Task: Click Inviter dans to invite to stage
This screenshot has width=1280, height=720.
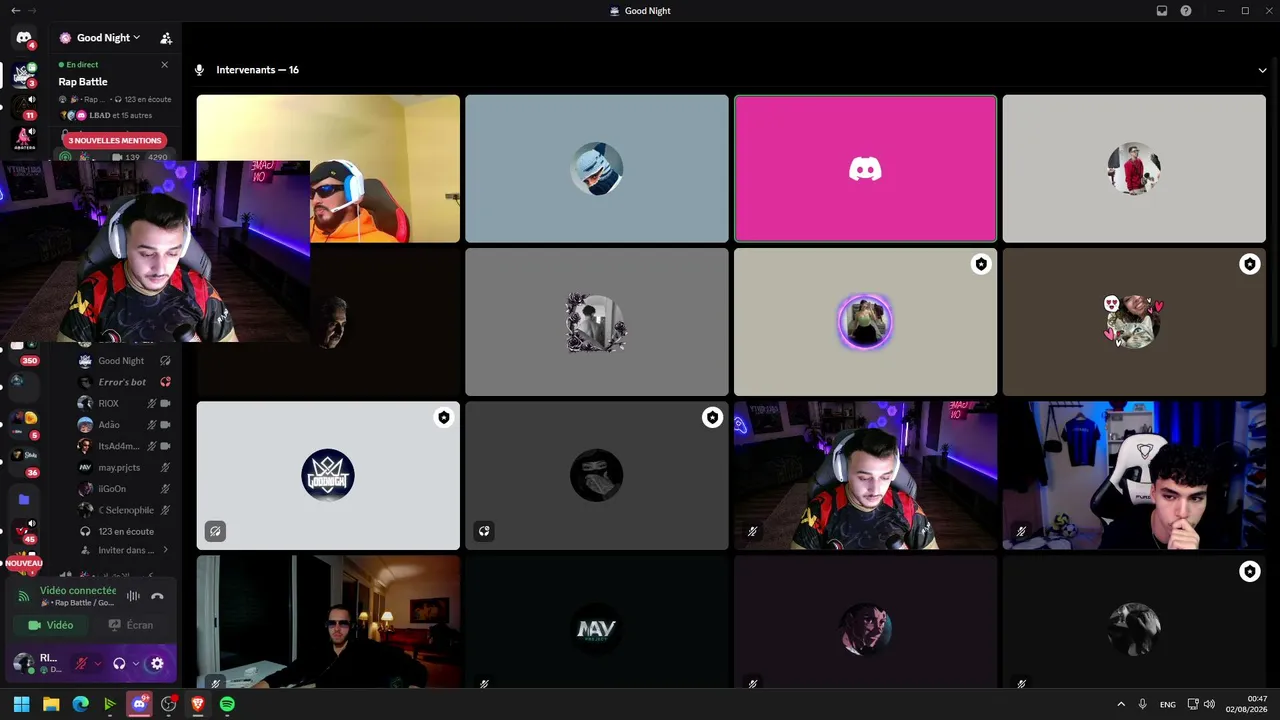Action: point(124,550)
